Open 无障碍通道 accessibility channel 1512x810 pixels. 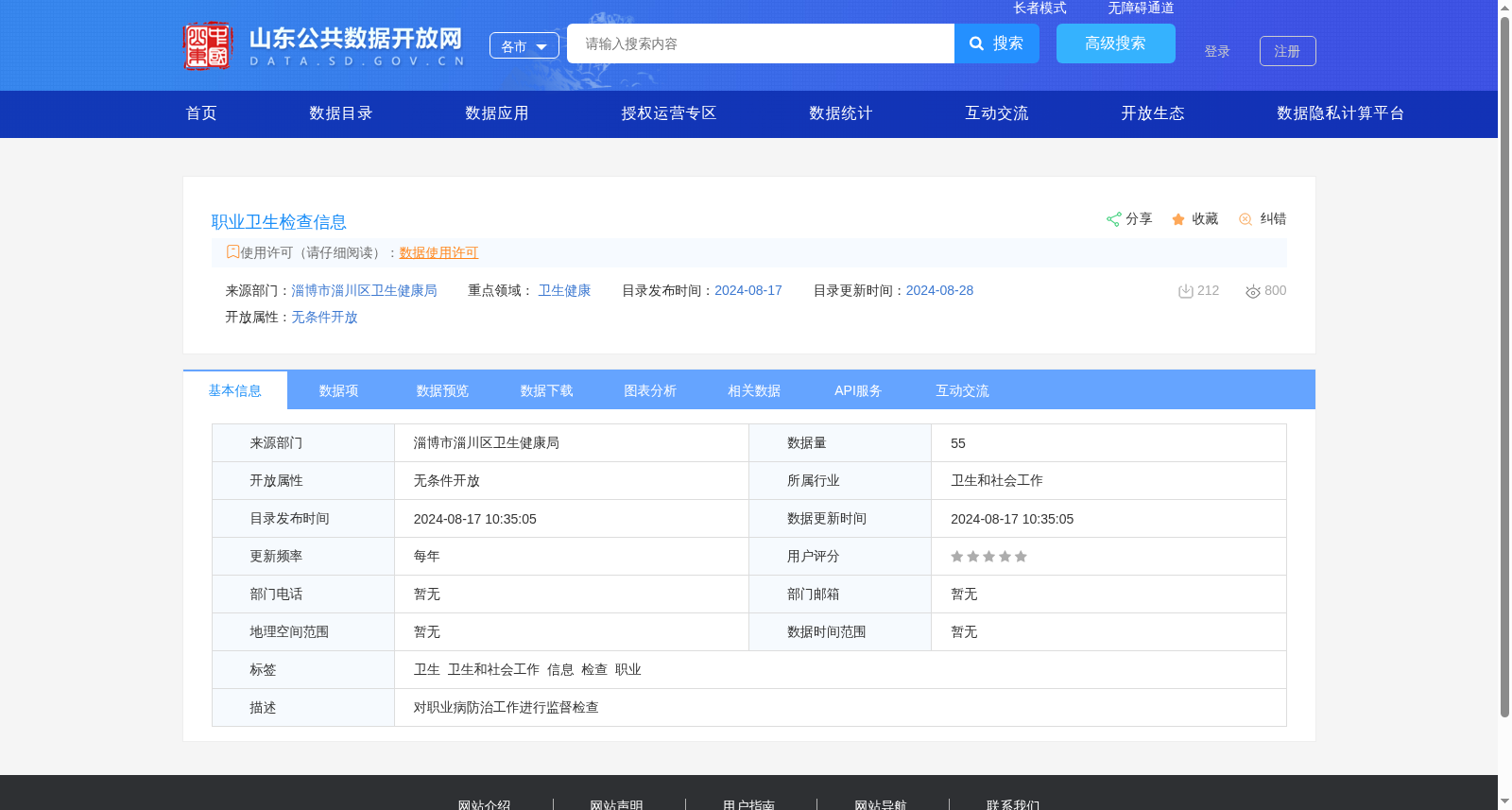pos(1141,8)
